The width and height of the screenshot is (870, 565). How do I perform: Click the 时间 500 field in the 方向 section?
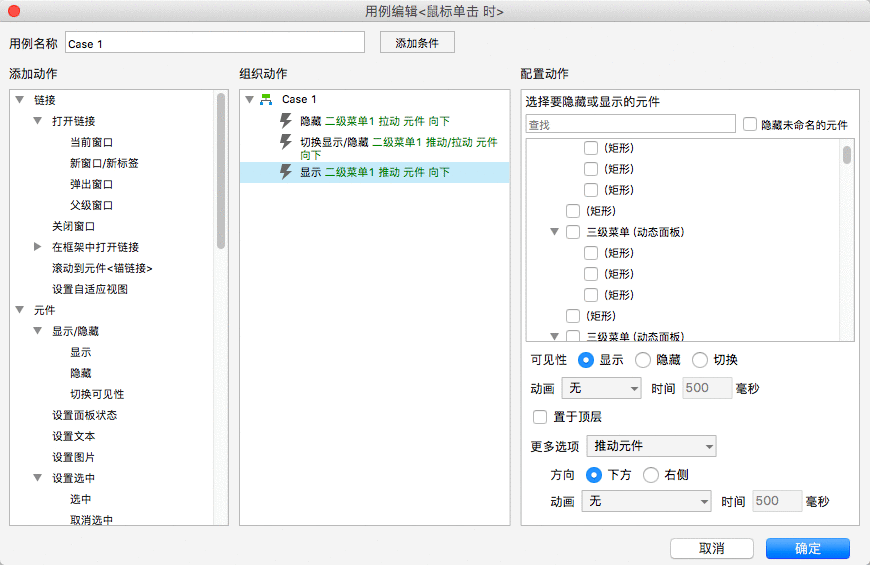777,501
